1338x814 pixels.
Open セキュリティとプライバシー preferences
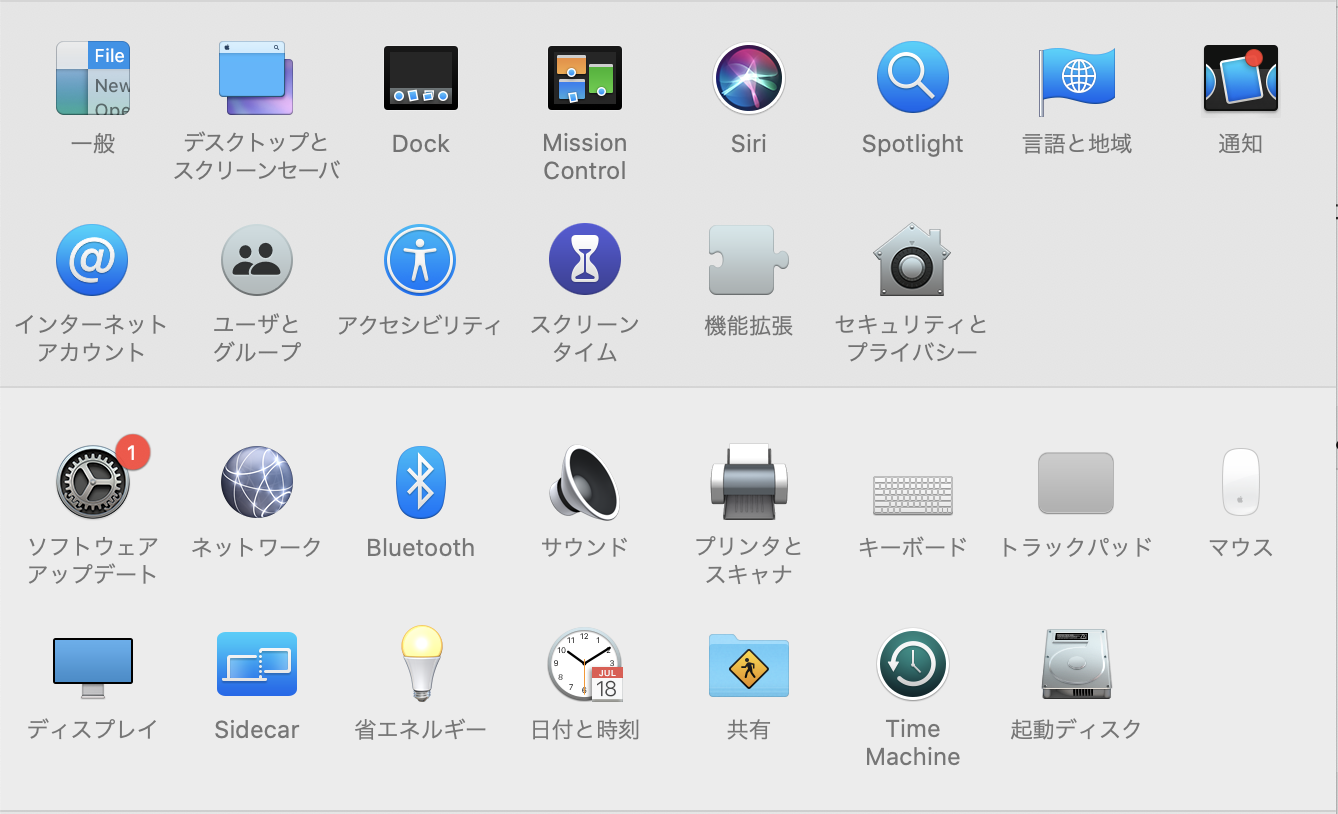[x=911, y=260]
